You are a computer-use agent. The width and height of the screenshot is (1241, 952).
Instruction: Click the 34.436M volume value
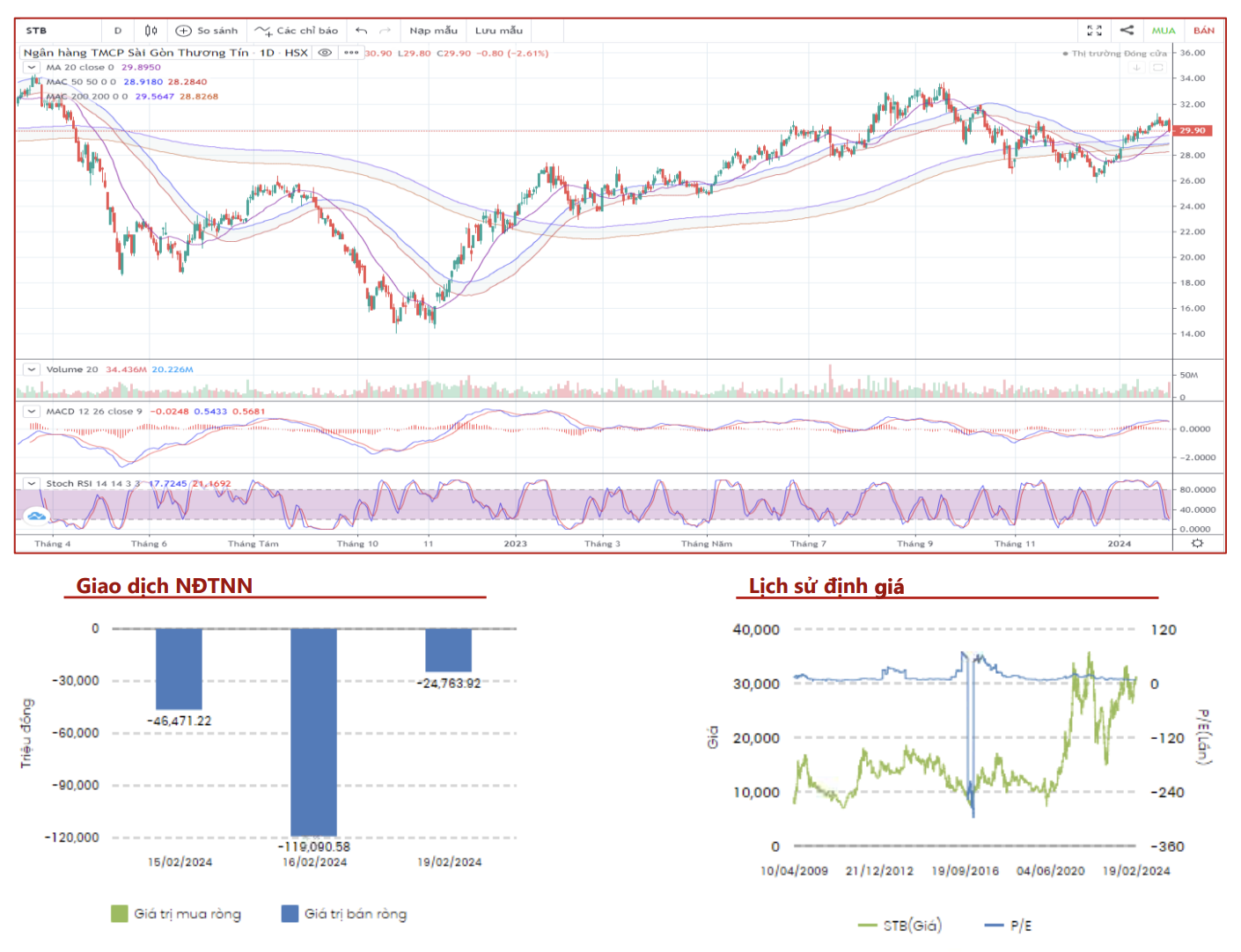(x=126, y=370)
